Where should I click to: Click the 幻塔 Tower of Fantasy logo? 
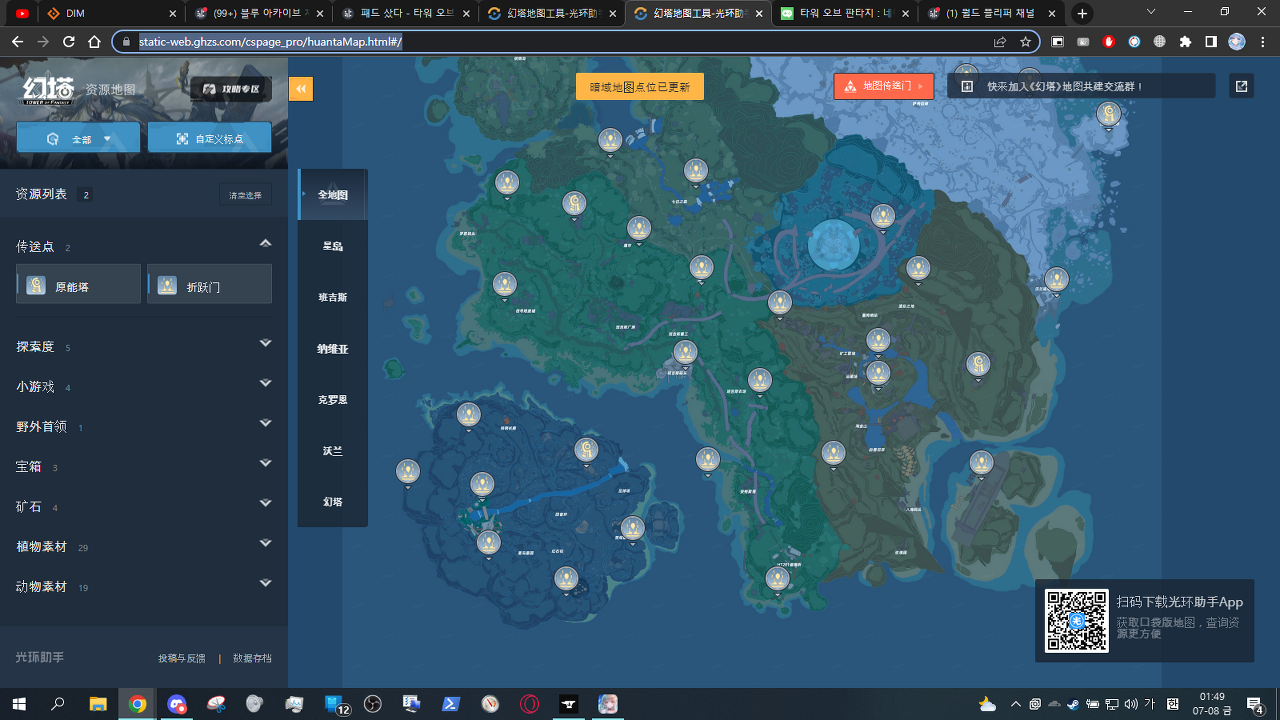coord(50,90)
